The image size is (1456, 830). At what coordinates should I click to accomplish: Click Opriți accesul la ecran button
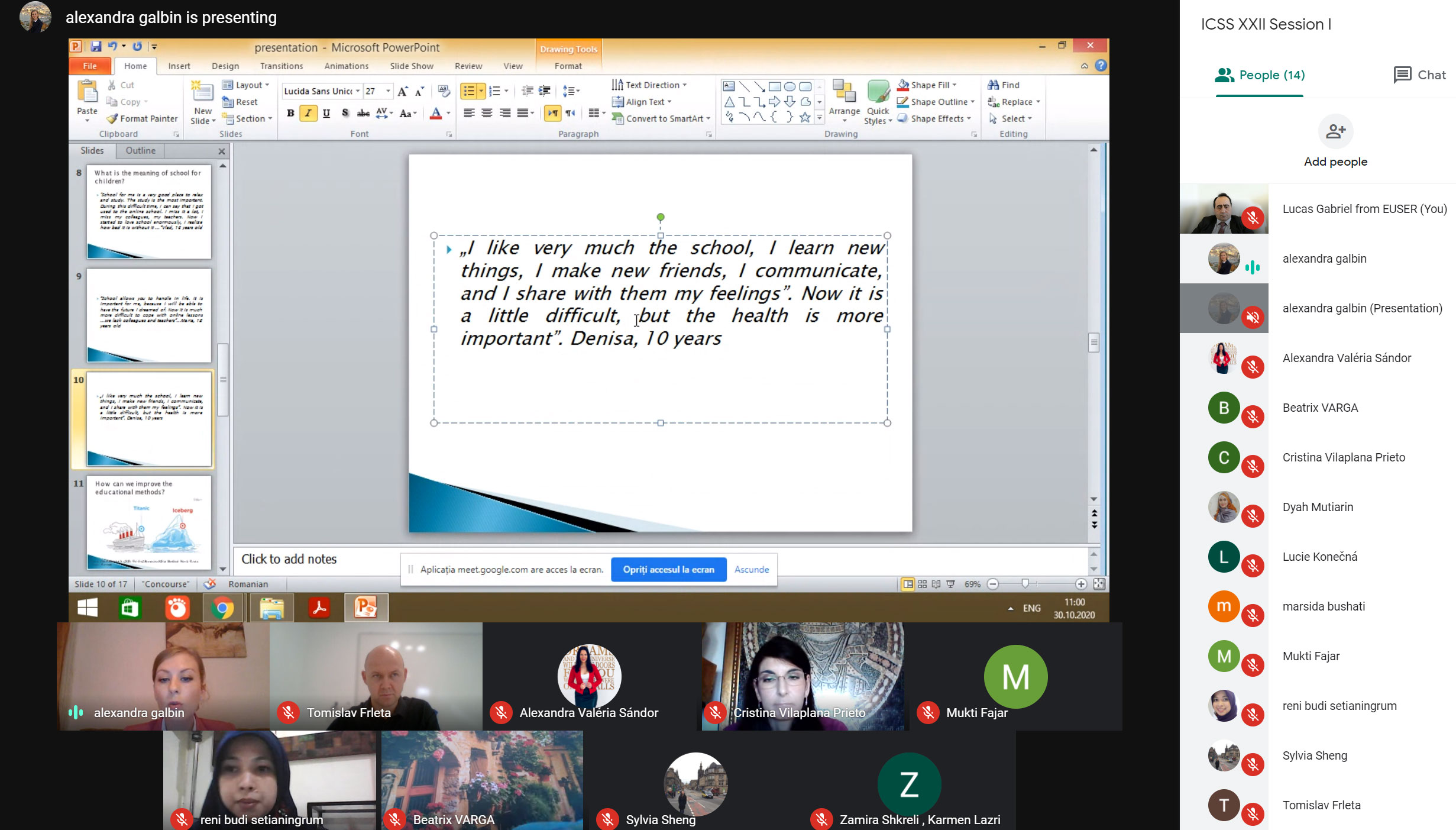[x=668, y=570]
